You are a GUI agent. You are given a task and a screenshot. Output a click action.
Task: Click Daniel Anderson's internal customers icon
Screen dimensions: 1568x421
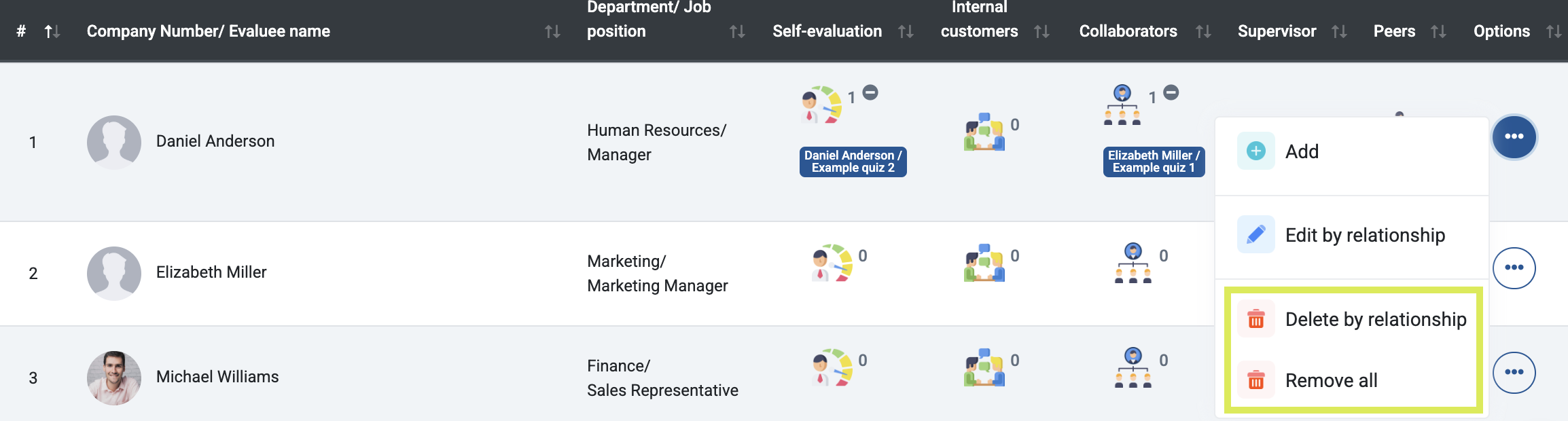[984, 132]
